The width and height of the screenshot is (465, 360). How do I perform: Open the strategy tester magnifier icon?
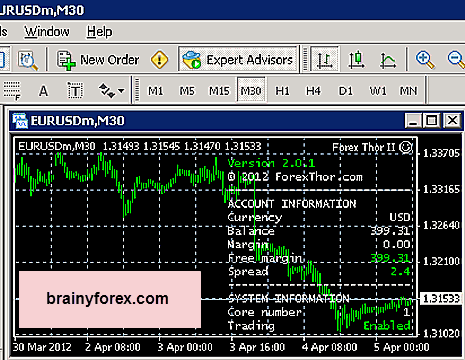[28, 60]
